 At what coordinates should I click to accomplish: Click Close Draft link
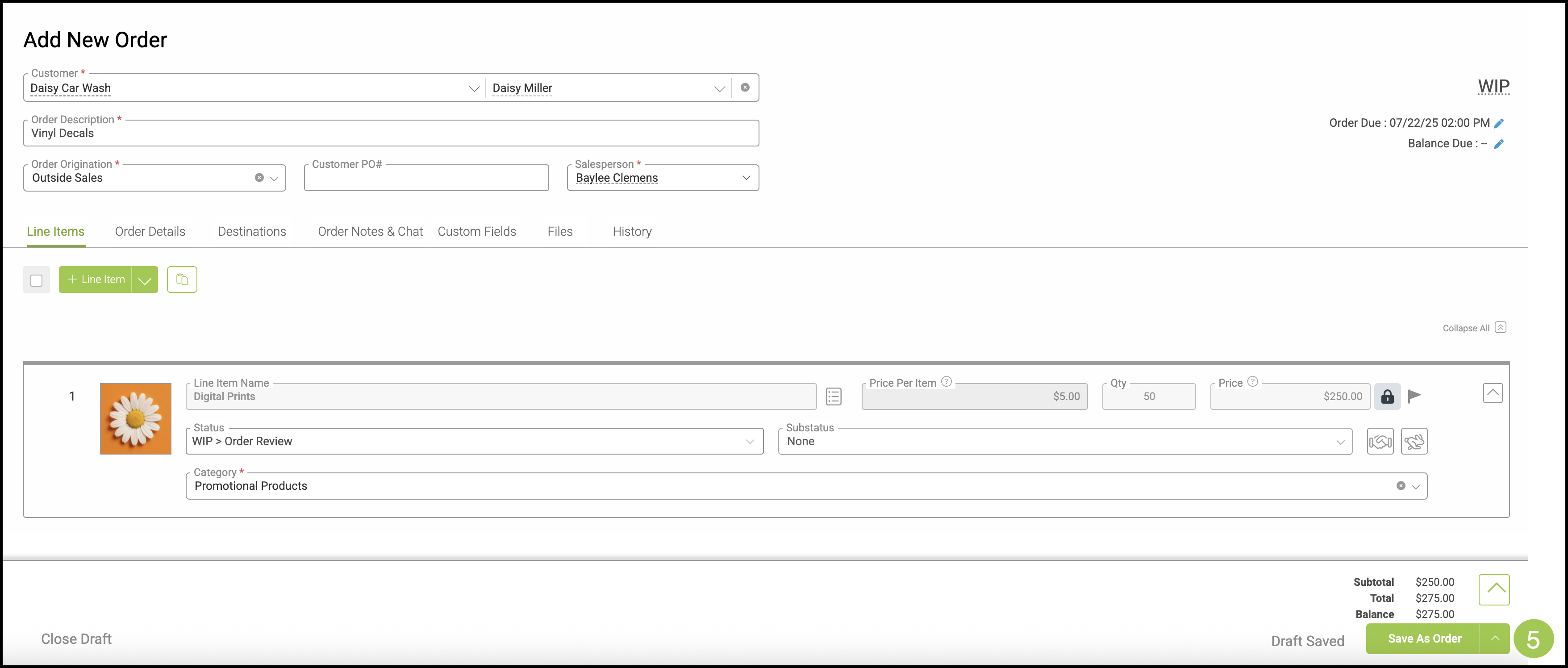click(76, 639)
